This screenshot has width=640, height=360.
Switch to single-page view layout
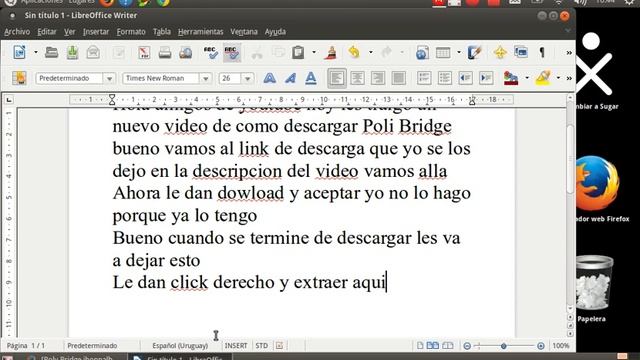(x=420, y=345)
